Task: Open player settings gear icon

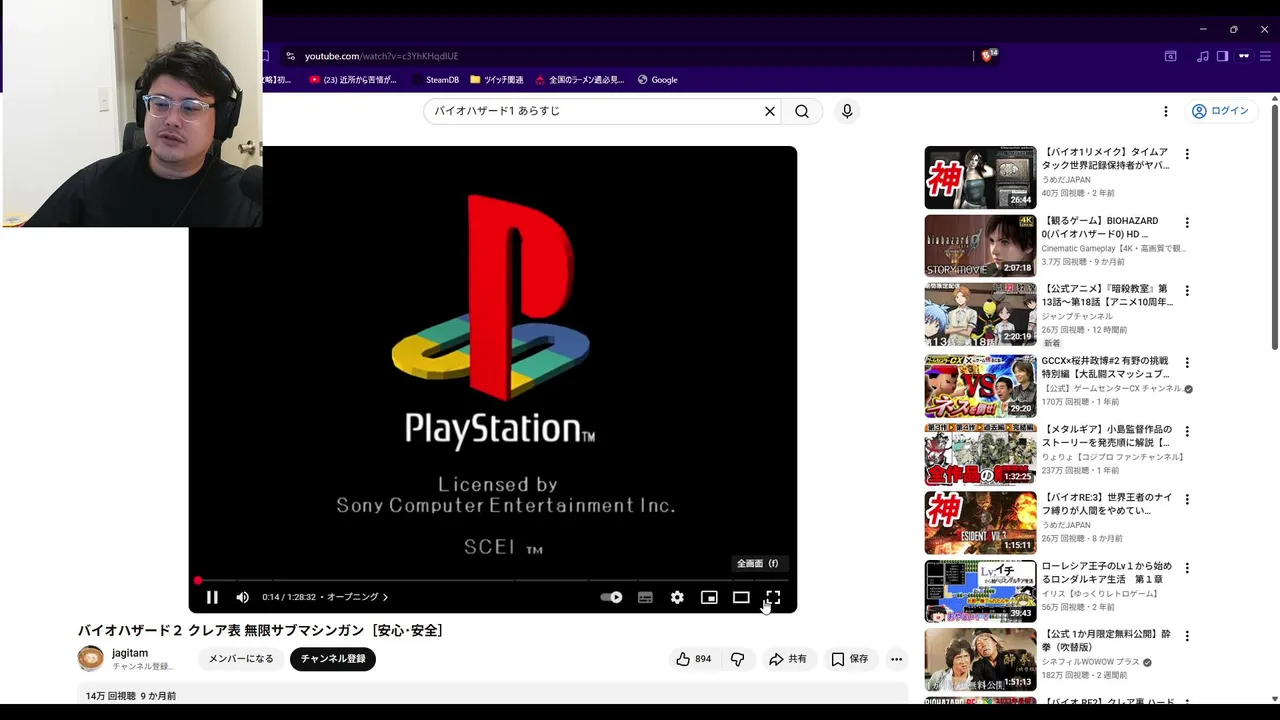Action: [x=677, y=597]
